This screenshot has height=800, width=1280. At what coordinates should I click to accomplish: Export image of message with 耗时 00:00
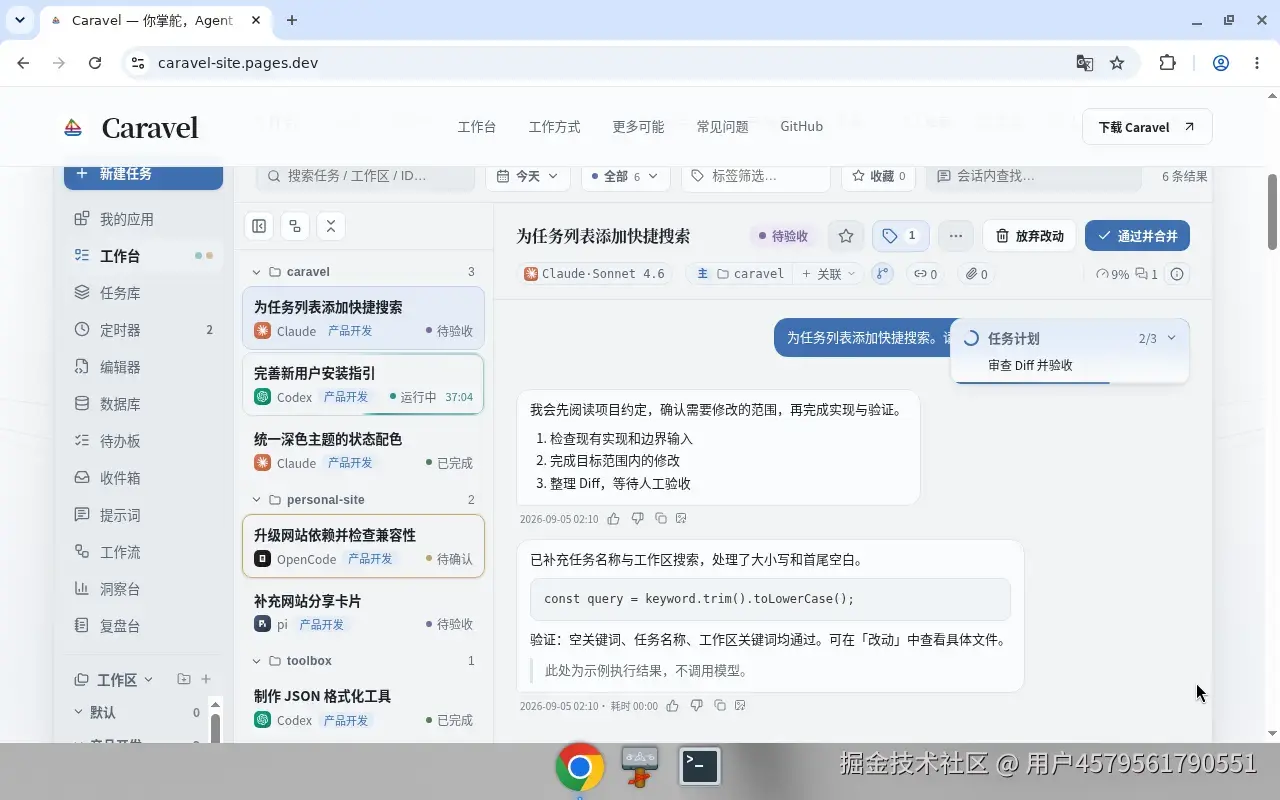click(741, 706)
